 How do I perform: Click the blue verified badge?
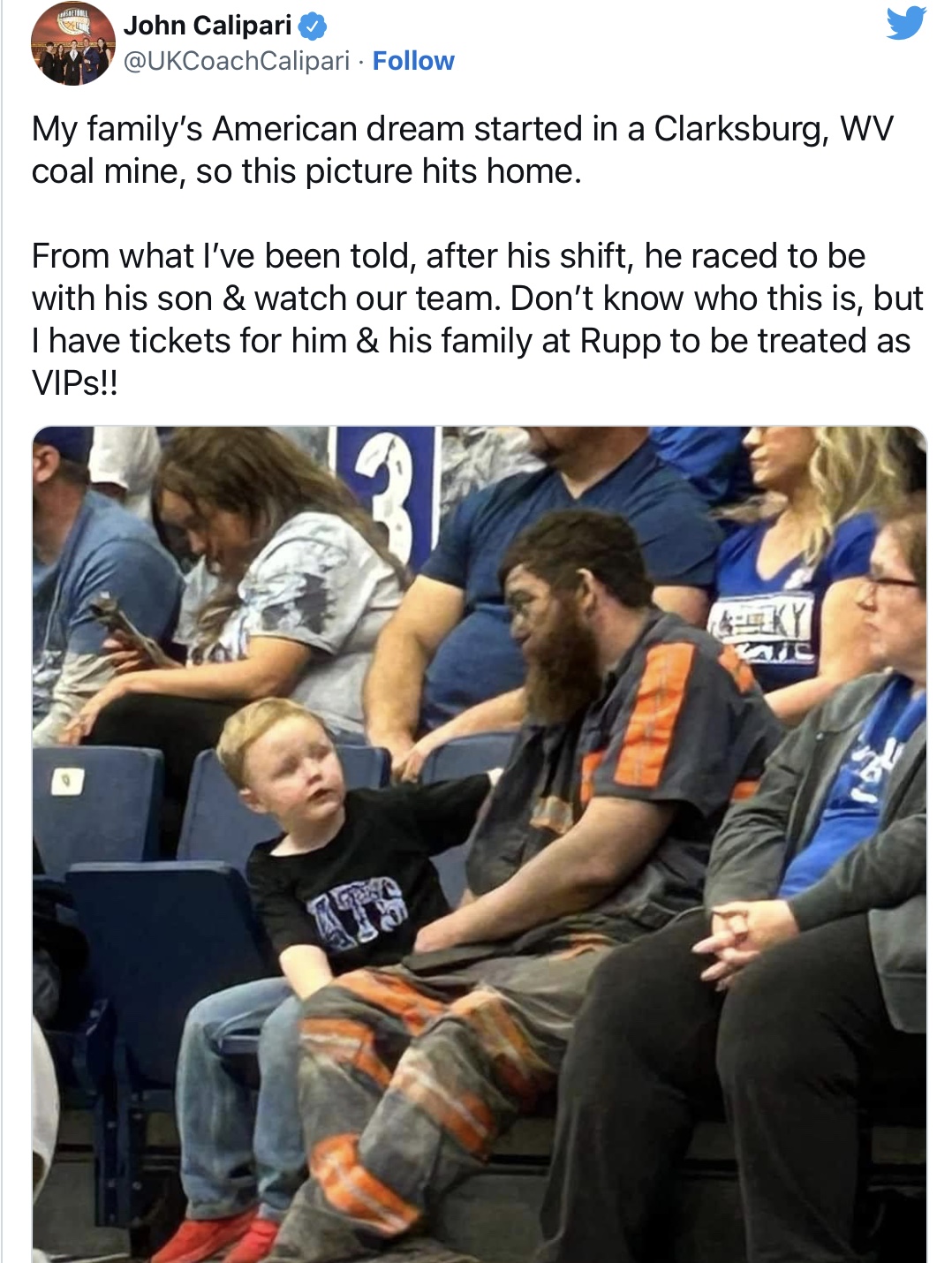(x=313, y=26)
